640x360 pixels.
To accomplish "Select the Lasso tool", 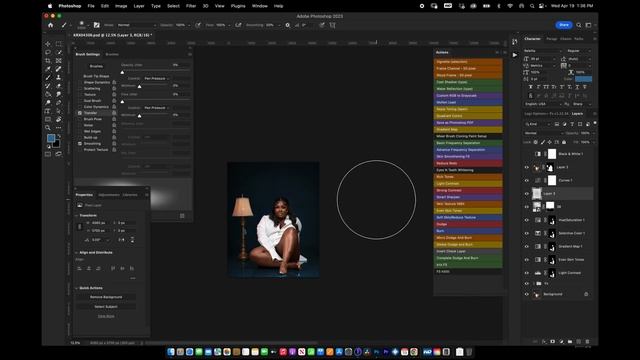I will click(x=48, y=52).
